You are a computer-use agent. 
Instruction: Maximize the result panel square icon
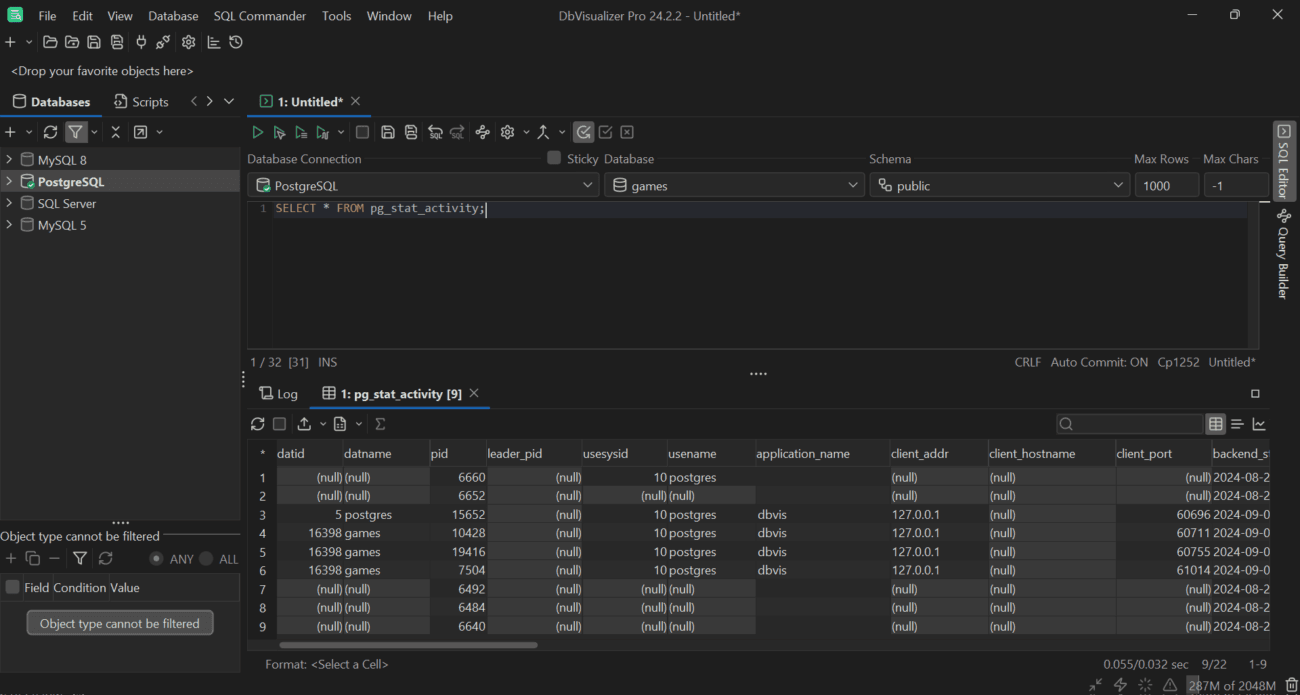1256,394
